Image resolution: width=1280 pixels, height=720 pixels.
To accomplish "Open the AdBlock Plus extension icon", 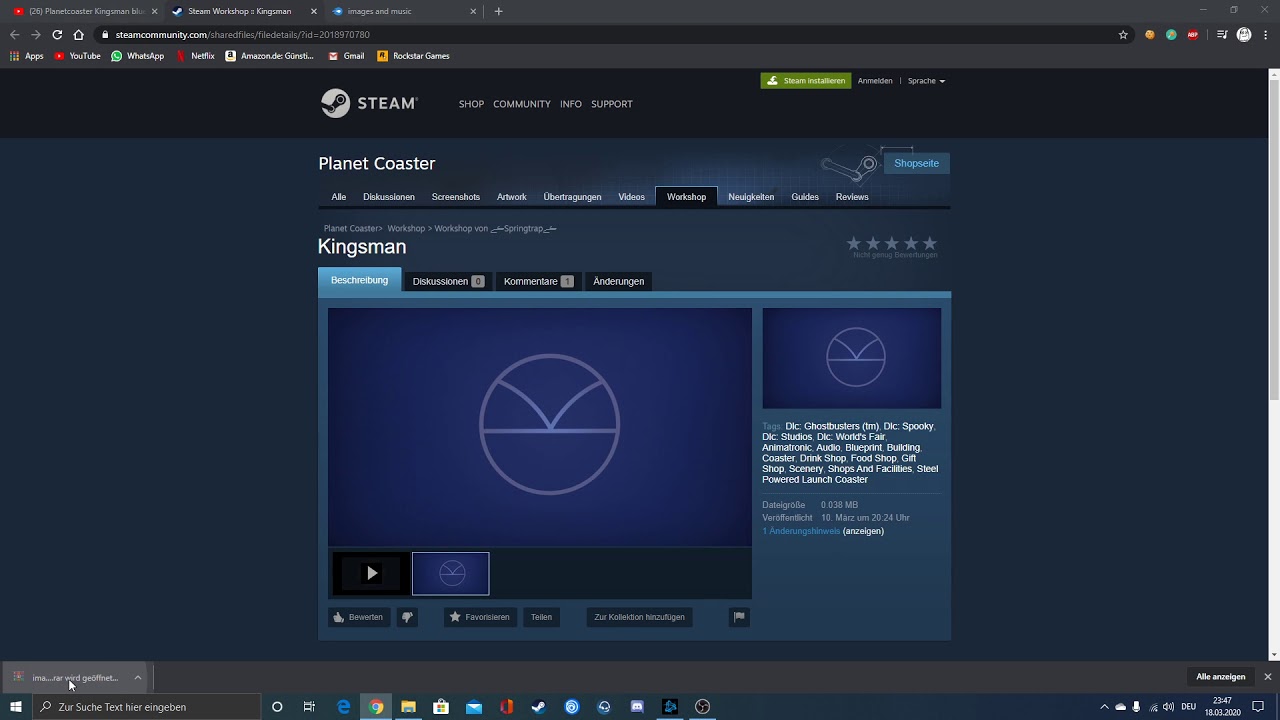I will pyautogui.click(x=1192, y=35).
